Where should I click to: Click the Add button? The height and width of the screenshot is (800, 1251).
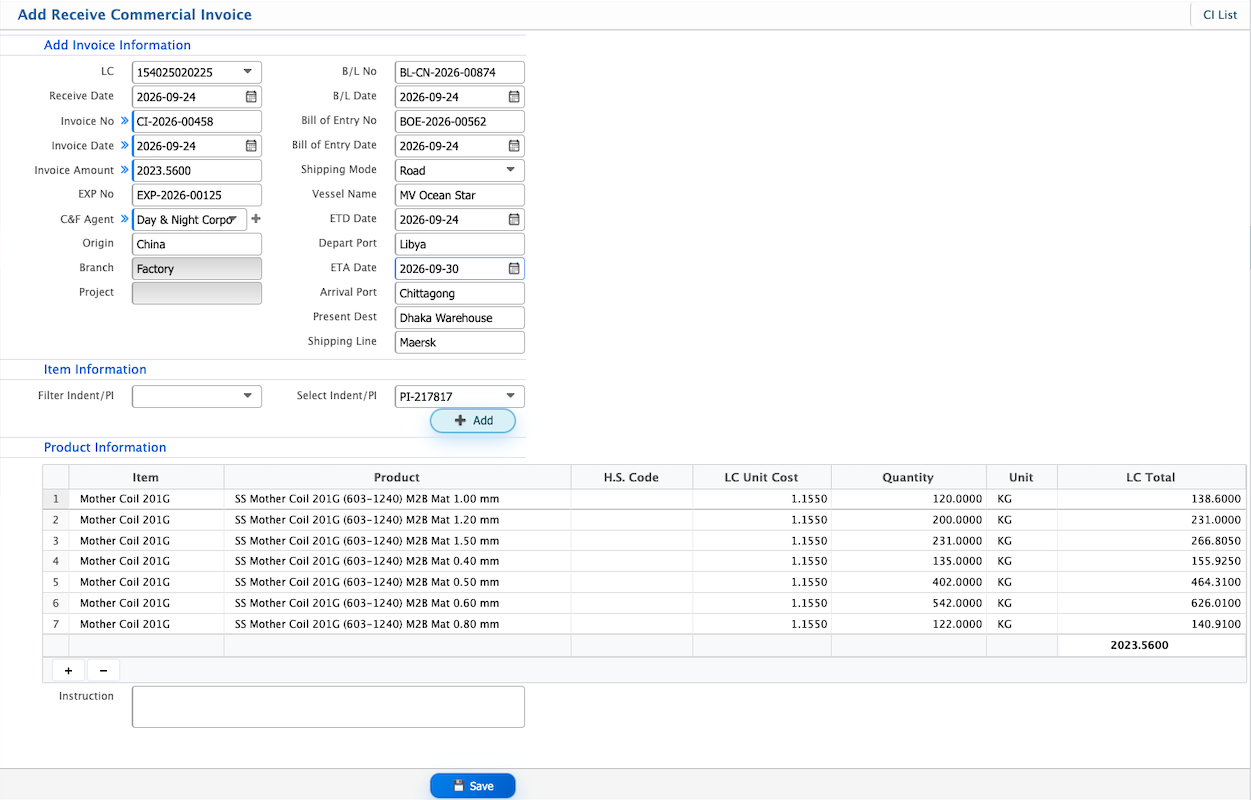click(473, 421)
